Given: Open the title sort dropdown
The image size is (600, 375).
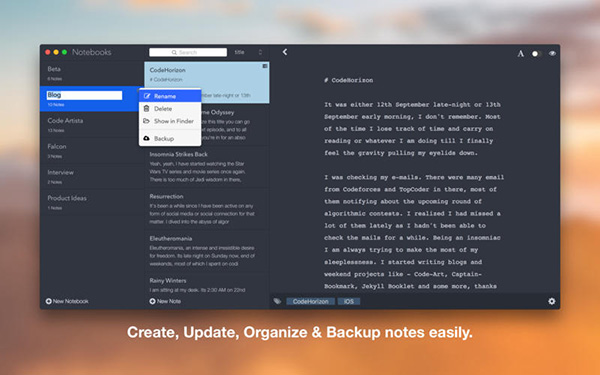Looking at the screenshot, I should coord(240,52).
